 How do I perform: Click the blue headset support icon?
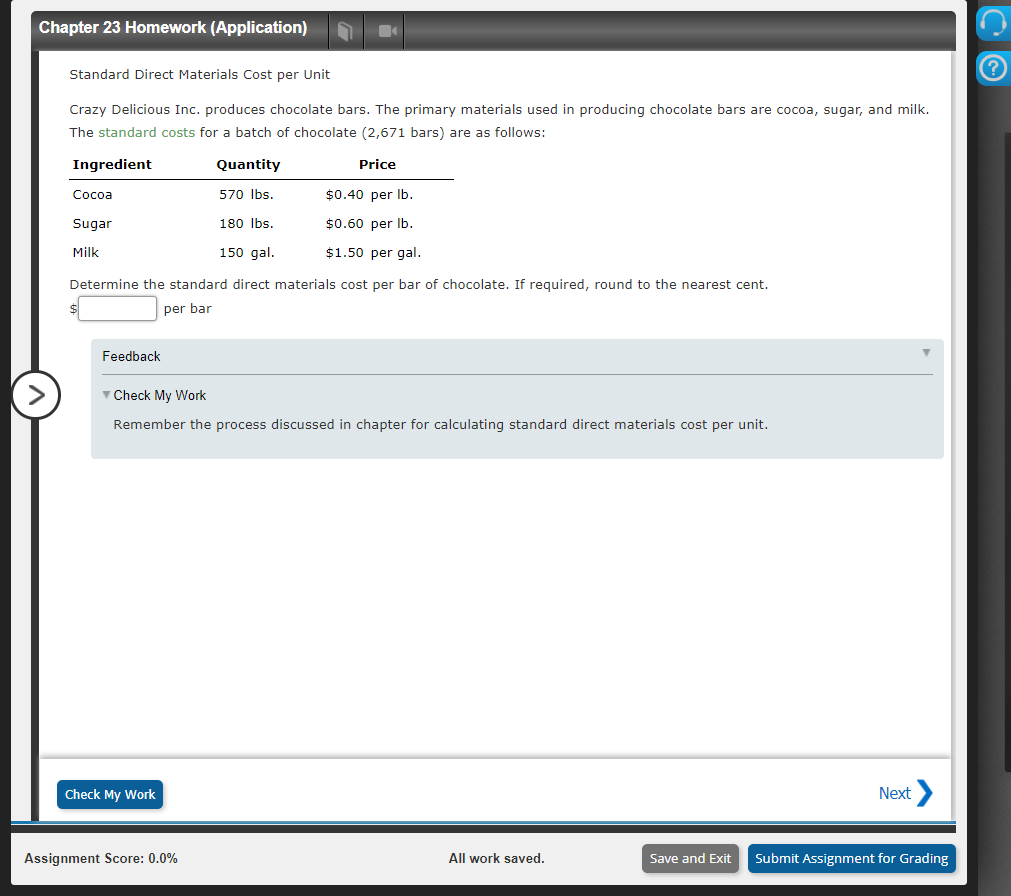coord(991,22)
